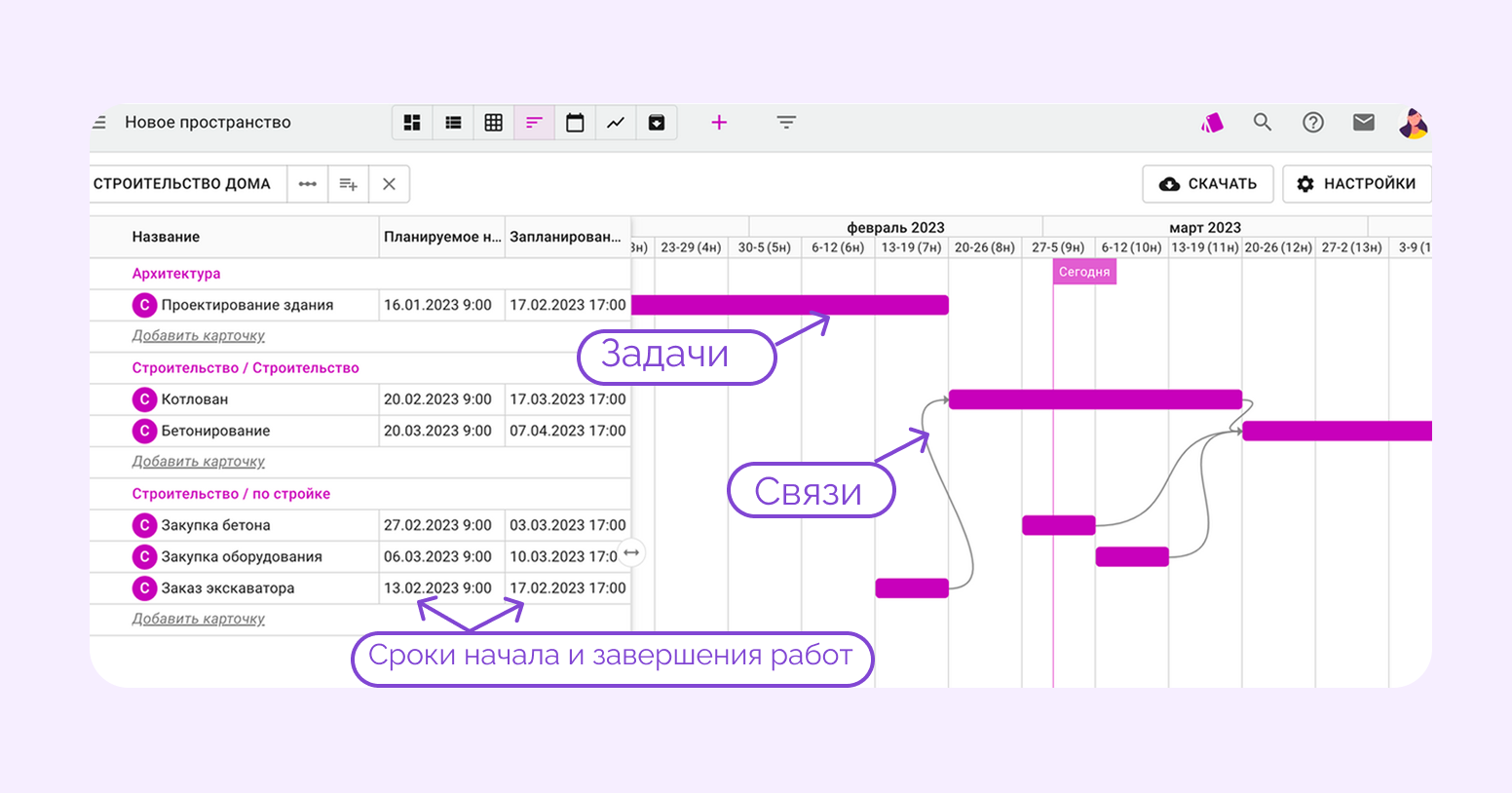Click the panel resize handle with arrows
Screen dimensions: 1512x793
[631, 553]
